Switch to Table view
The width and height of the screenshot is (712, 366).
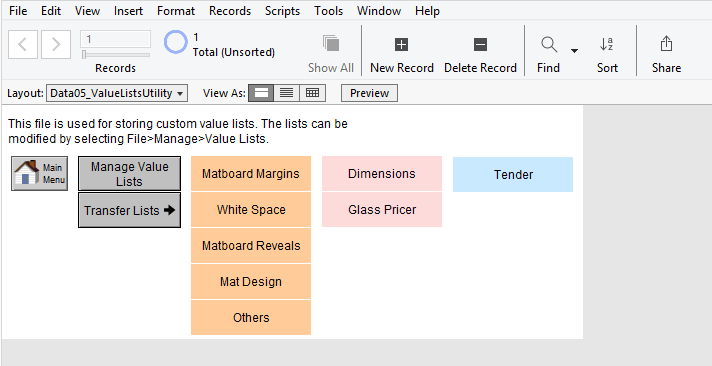pyautogui.click(x=312, y=93)
